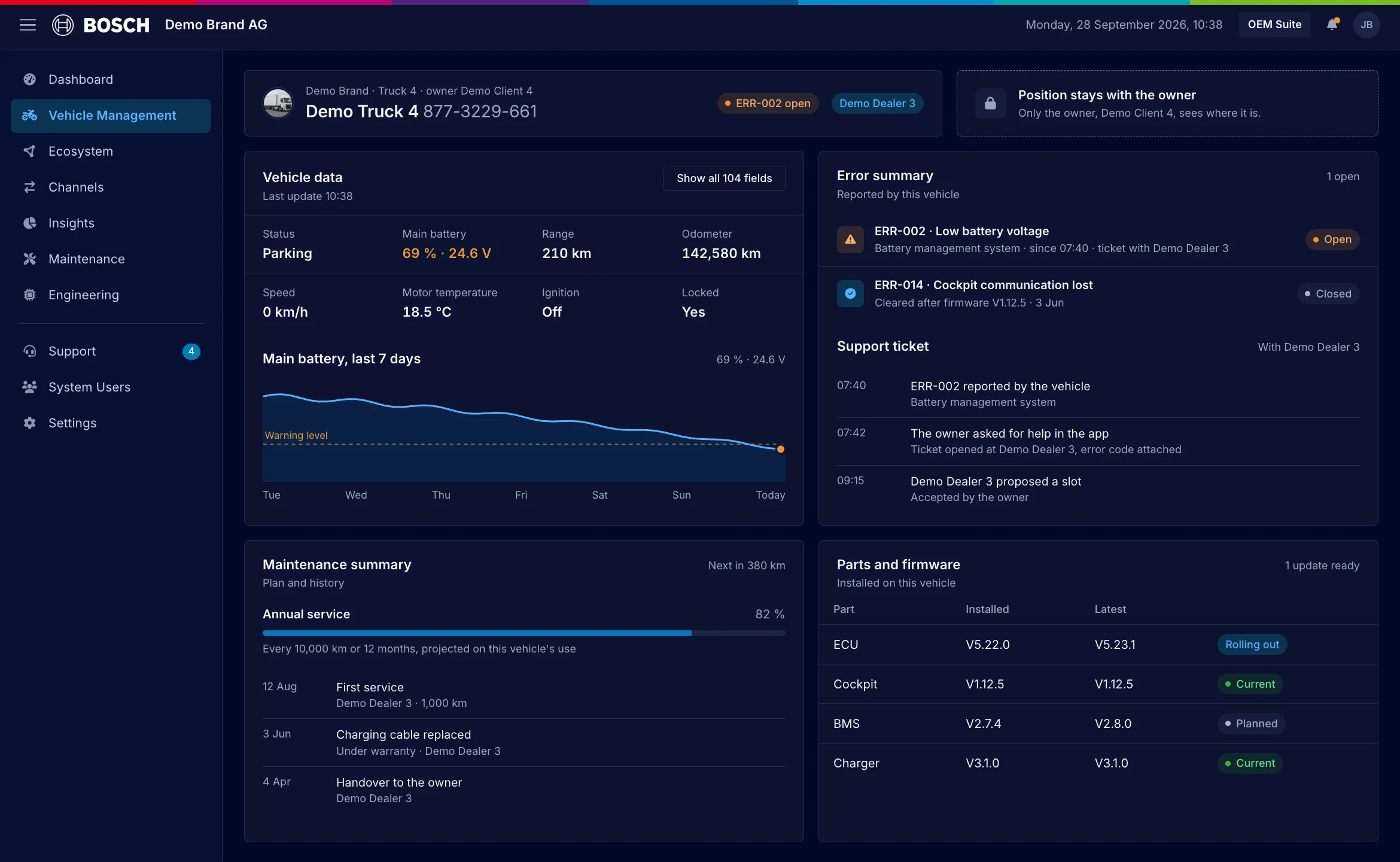Click Show all 104 fields button
Viewport: 1400px width, 862px height.
click(724, 178)
